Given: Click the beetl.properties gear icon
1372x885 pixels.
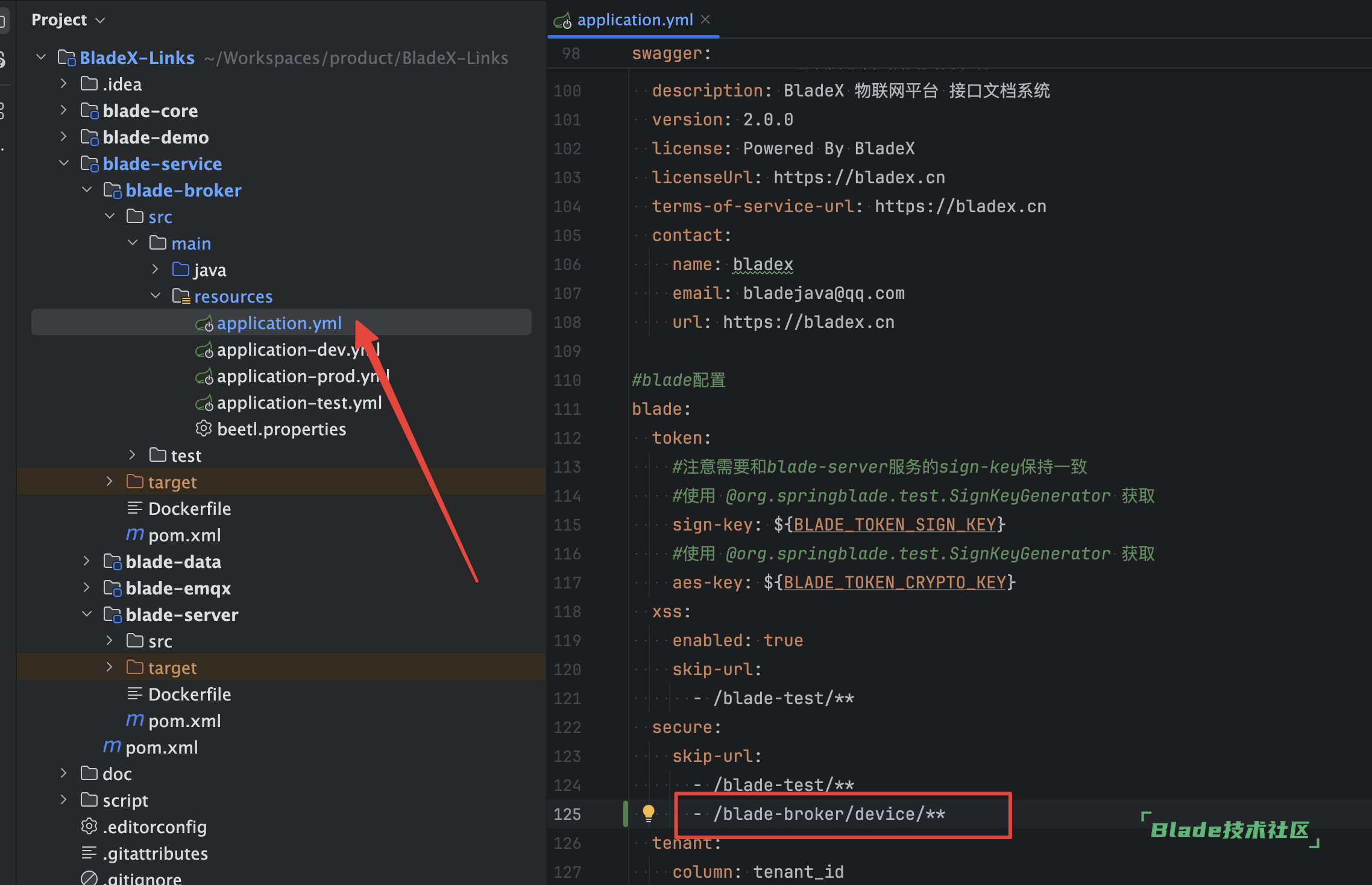Looking at the screenshot, I should coord(204,429).
